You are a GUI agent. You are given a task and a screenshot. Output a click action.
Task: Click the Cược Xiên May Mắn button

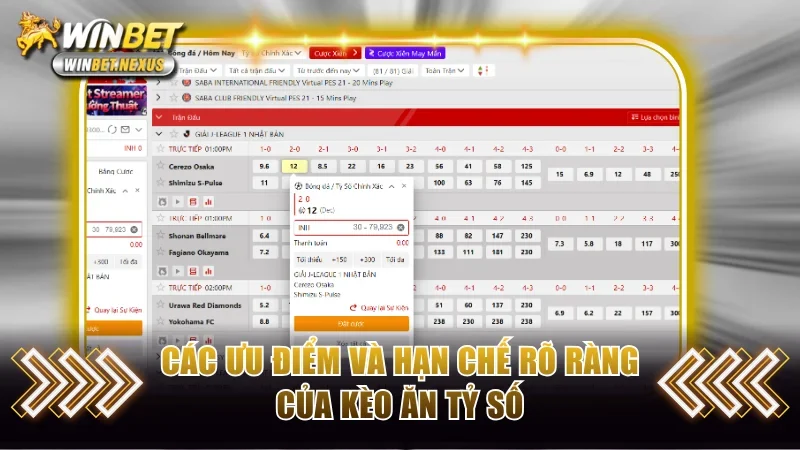(x=405, y=53)
